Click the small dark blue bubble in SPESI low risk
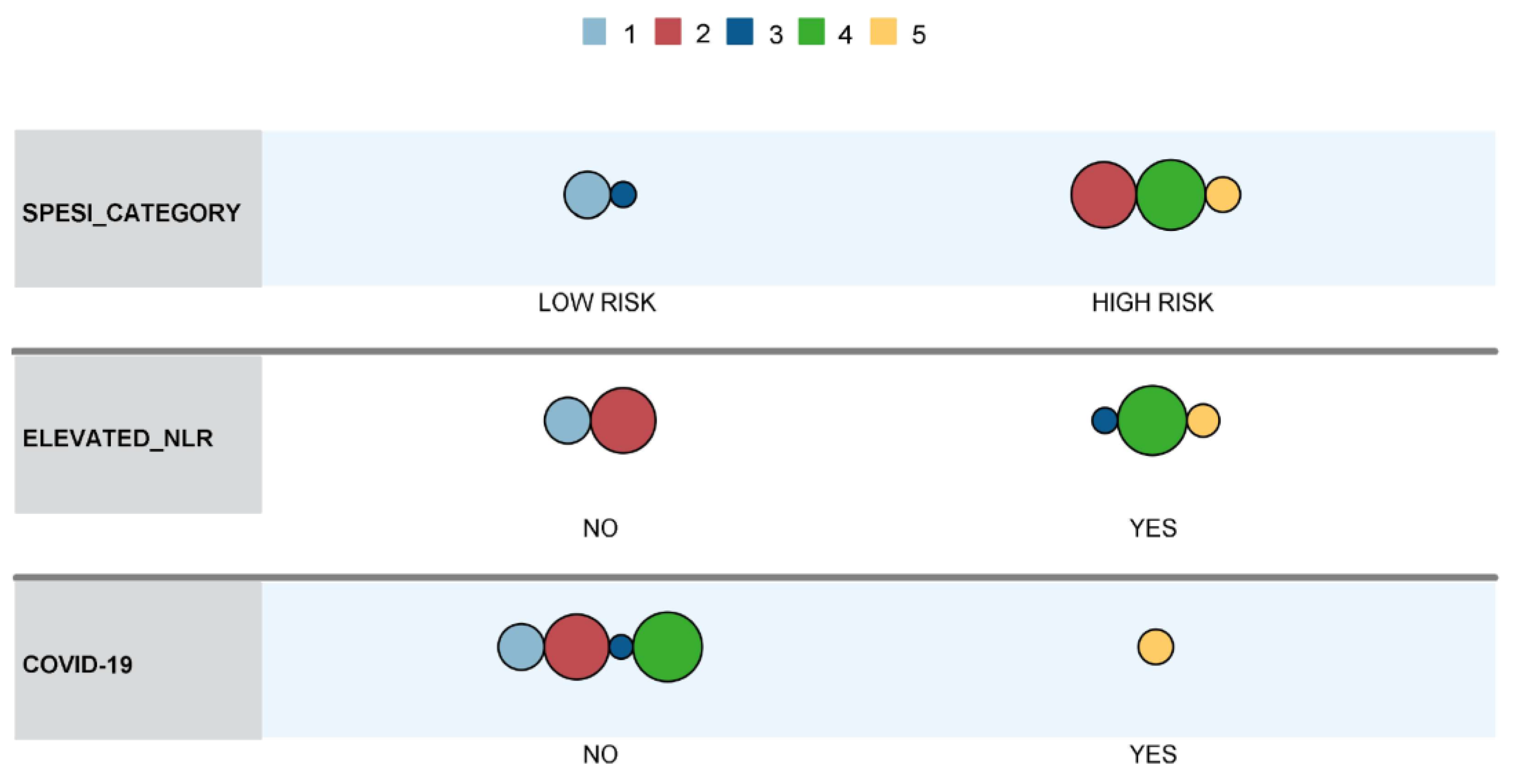Image resolution: width=1514 pixels, height=784 pixels. click(x=624, y=194)
